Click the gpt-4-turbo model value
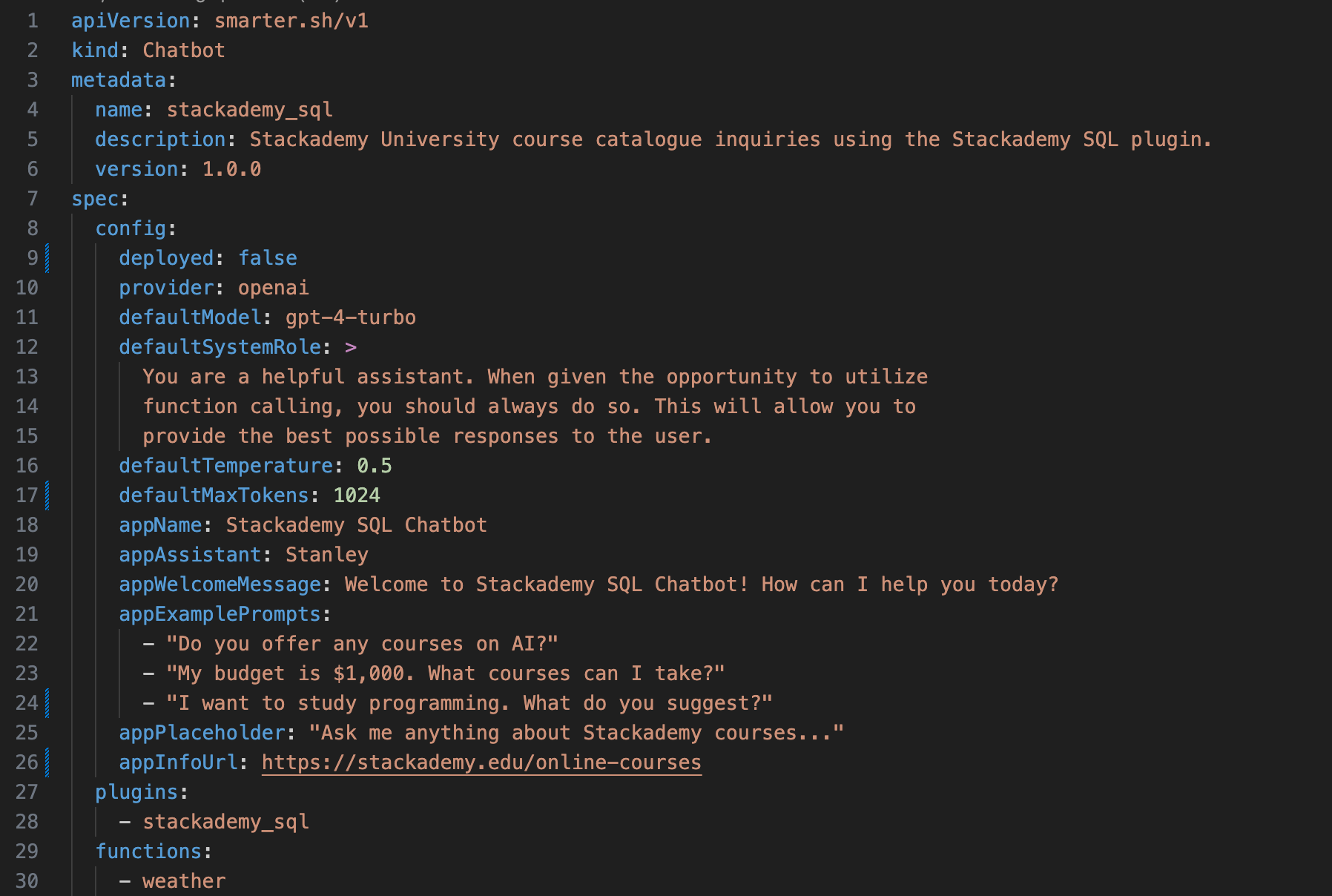Screen dimensions: 1332x896 [351, 317]
